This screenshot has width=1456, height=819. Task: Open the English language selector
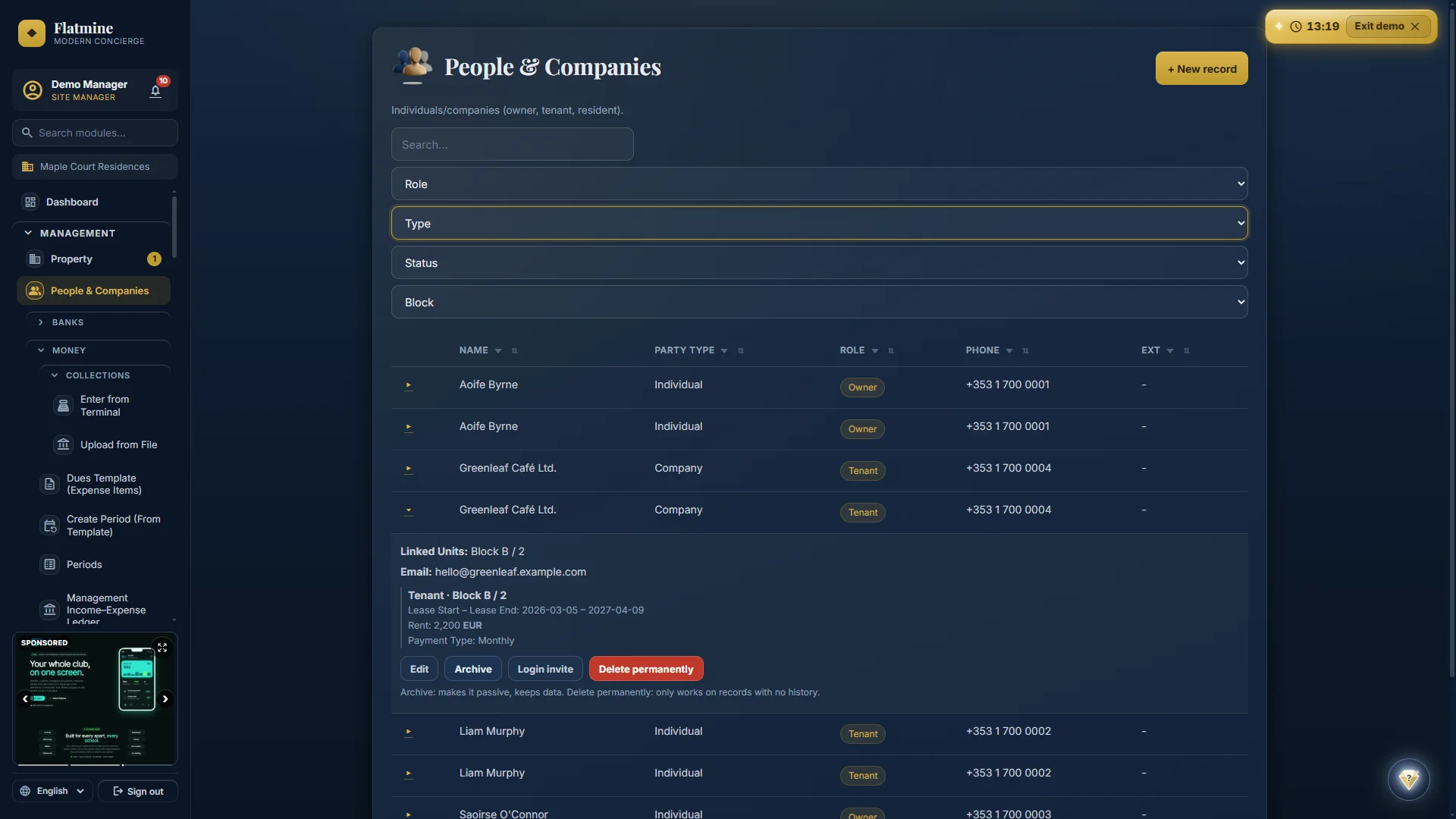[x=52, y=792]
